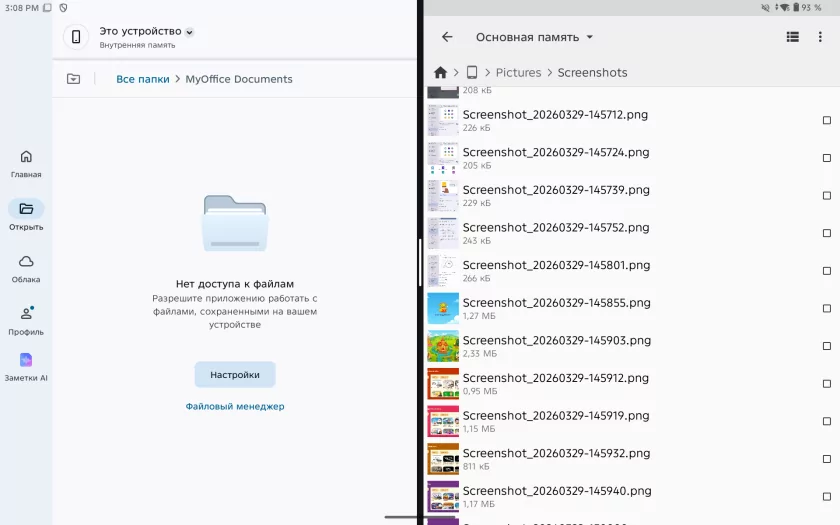This screenshot has height=525, width=840.
Task: Switch to the Открыть tab
Action: click(26, 210)
